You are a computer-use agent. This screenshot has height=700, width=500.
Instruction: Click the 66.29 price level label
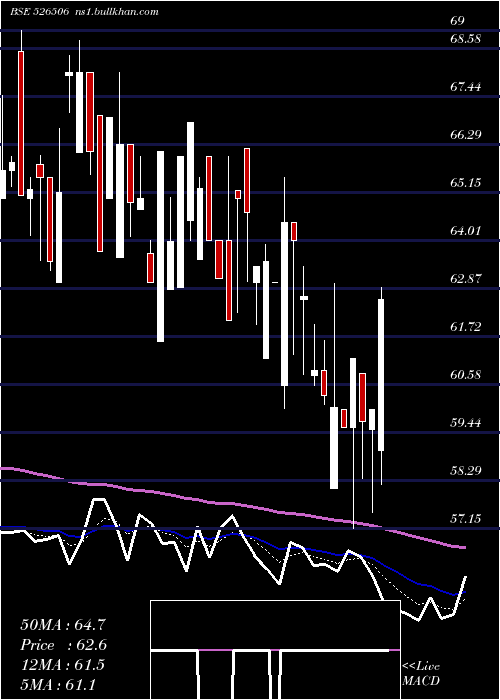pyautogui.click(x=466, y=134)
